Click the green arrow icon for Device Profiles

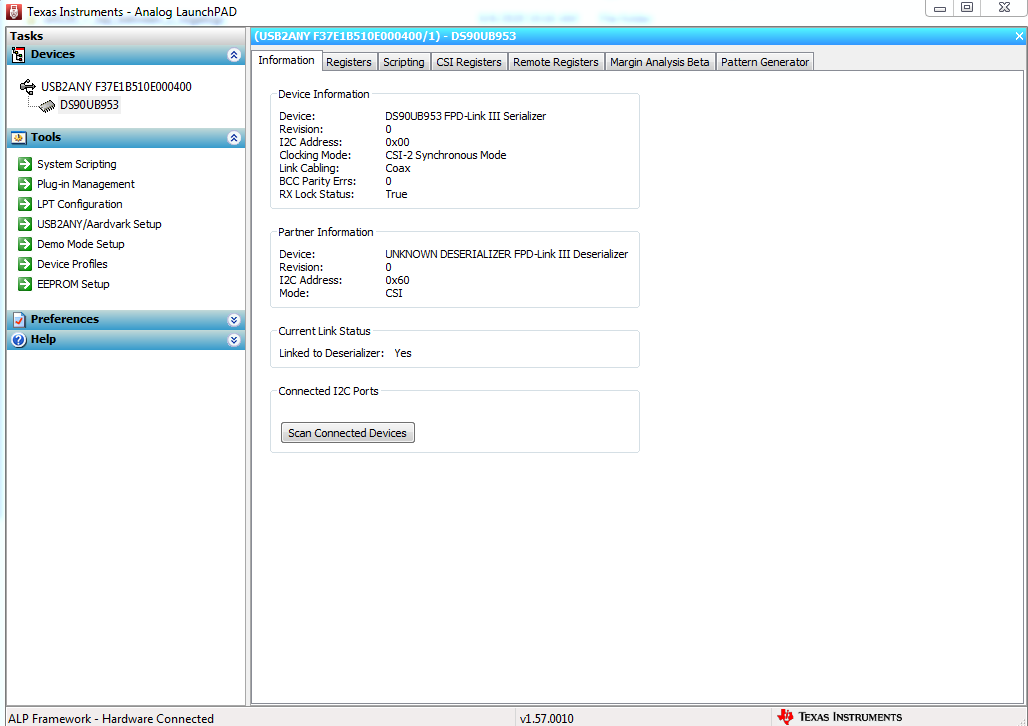tap(25, 264)
